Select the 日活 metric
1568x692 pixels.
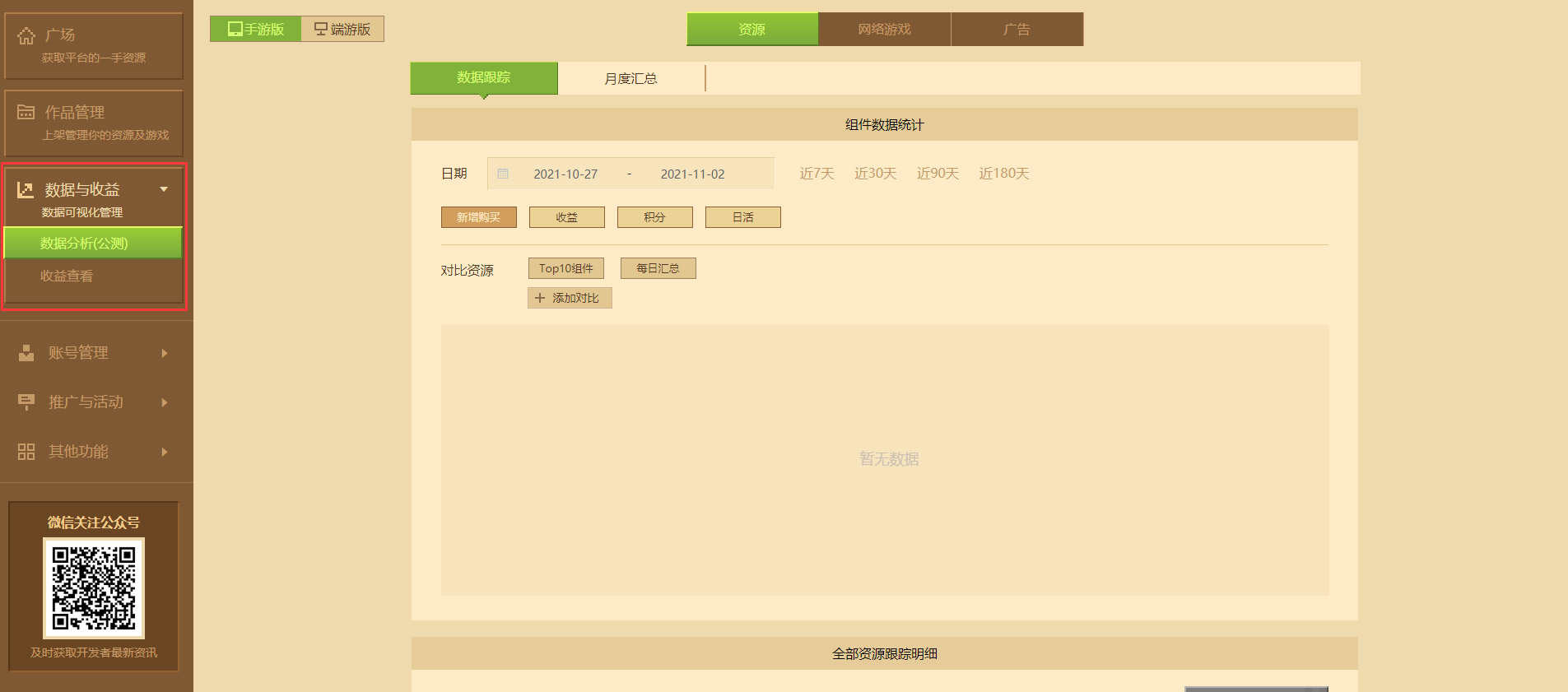(743, 217)
